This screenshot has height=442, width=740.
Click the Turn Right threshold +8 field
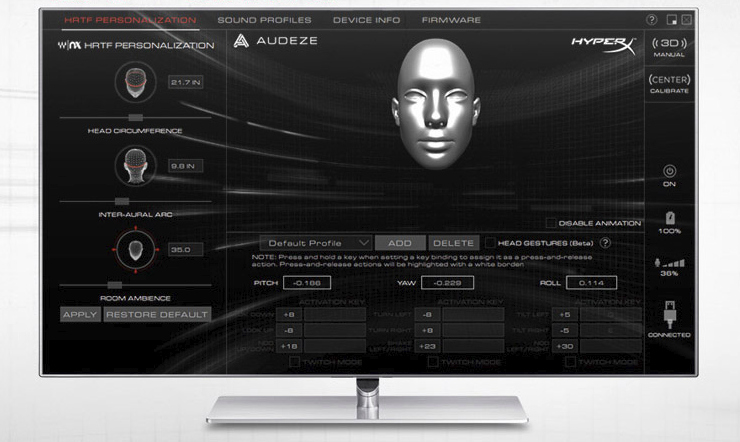(x=427, y=330)
